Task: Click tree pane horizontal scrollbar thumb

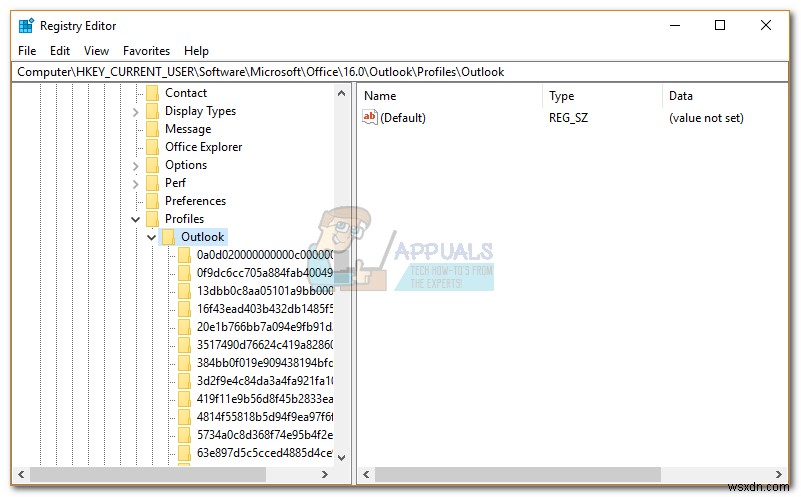Action: 148,474
